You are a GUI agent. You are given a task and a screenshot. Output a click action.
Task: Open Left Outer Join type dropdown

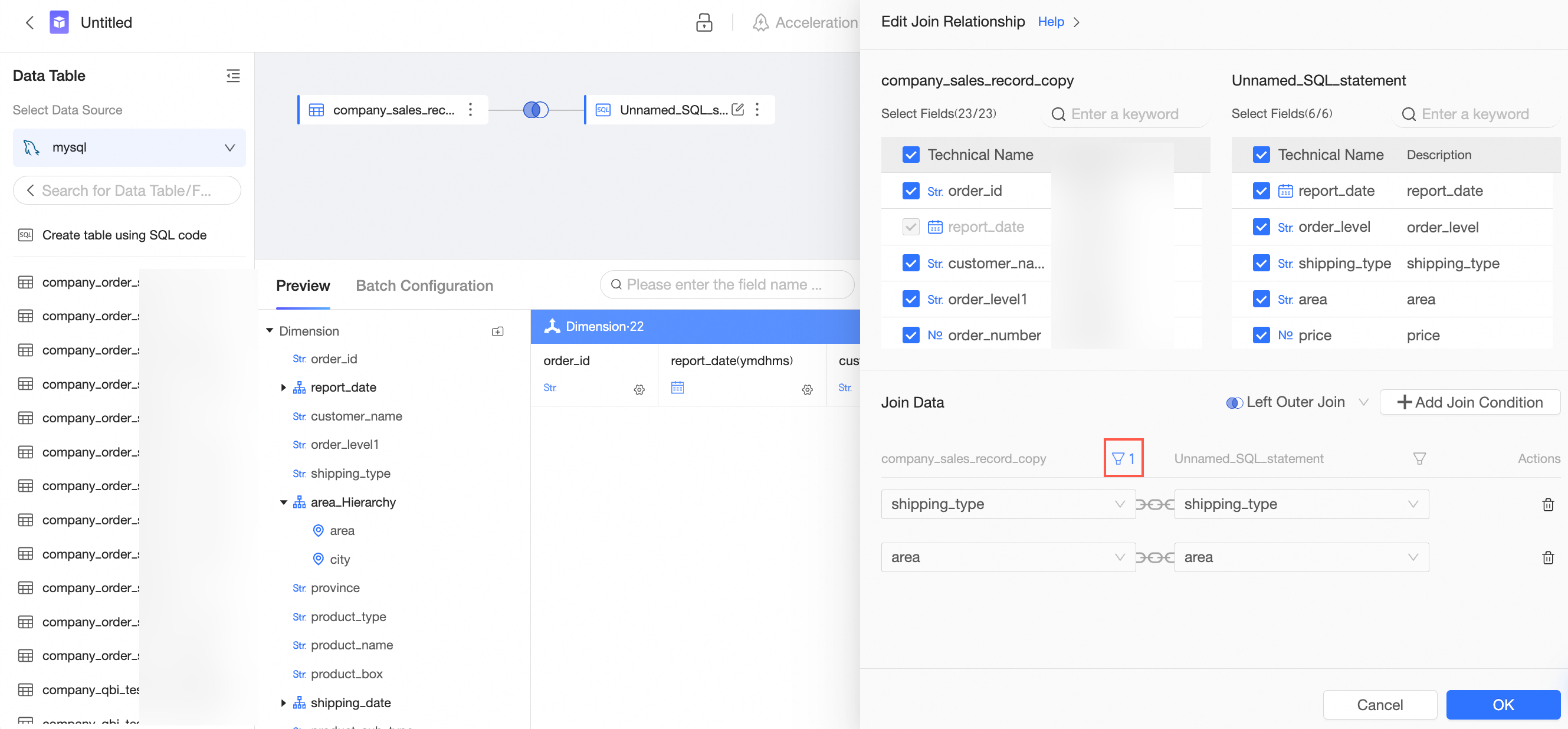(x=1297, y=402)
